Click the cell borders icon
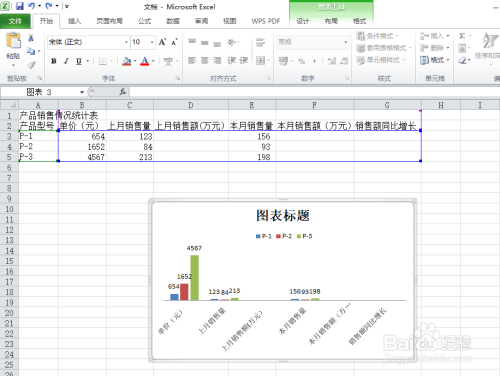This screenshot has height=376, width=500. (x=103, y=61)
